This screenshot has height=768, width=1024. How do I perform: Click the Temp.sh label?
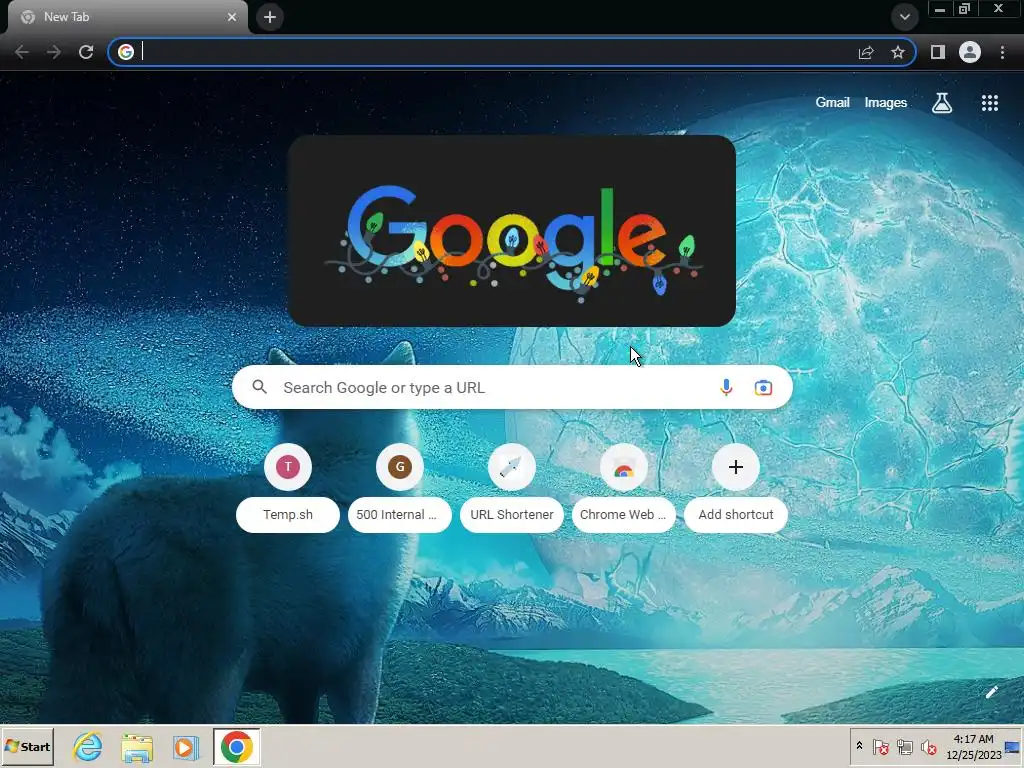pyautogui.click(x=288, y=515)
